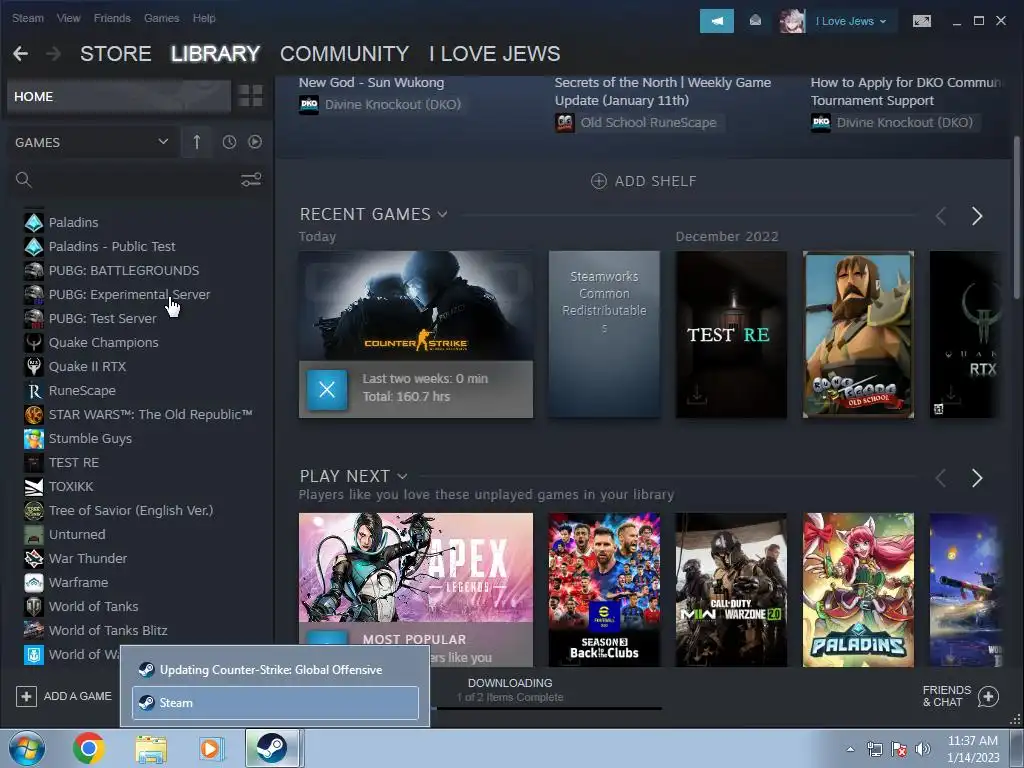Switch to the COMMUNITY tab
Image resolution: width=1024 pixels, height=768 pixels.
tap(344, 54)
